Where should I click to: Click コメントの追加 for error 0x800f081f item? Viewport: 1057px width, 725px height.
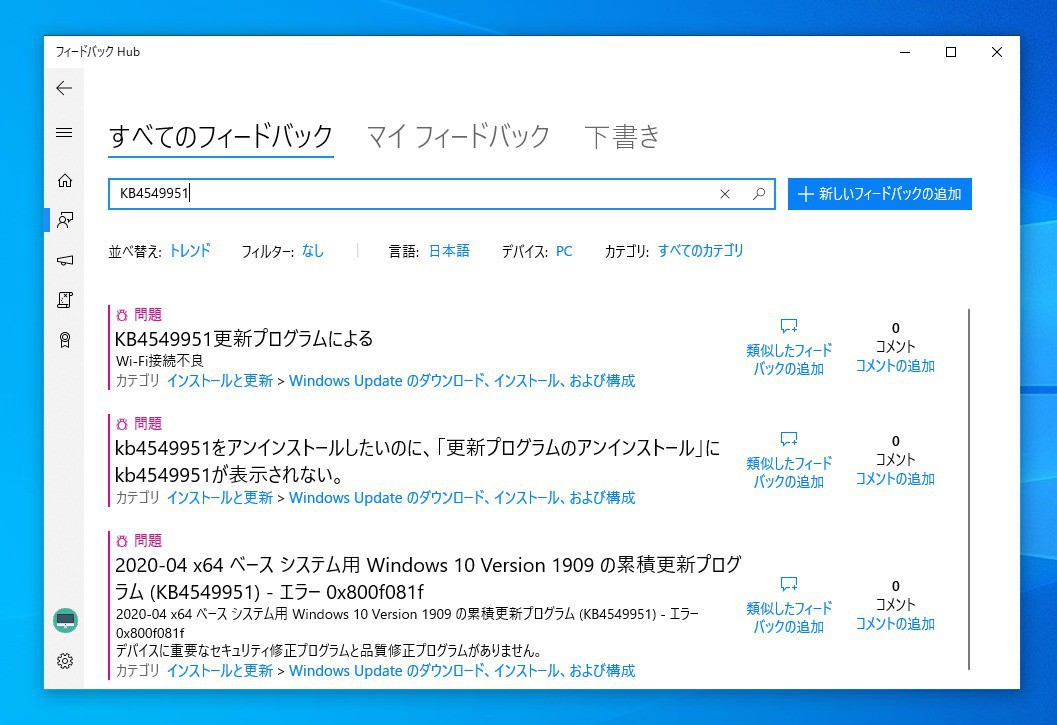point(895,625)
